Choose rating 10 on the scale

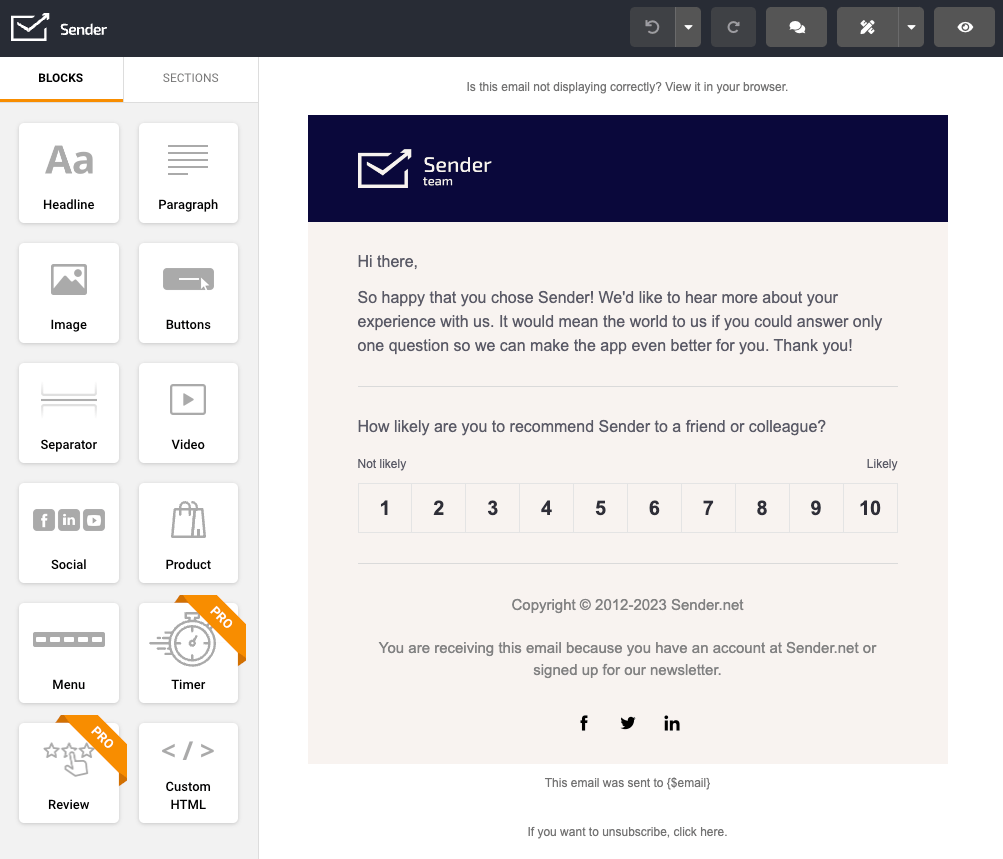click(870, 508)
